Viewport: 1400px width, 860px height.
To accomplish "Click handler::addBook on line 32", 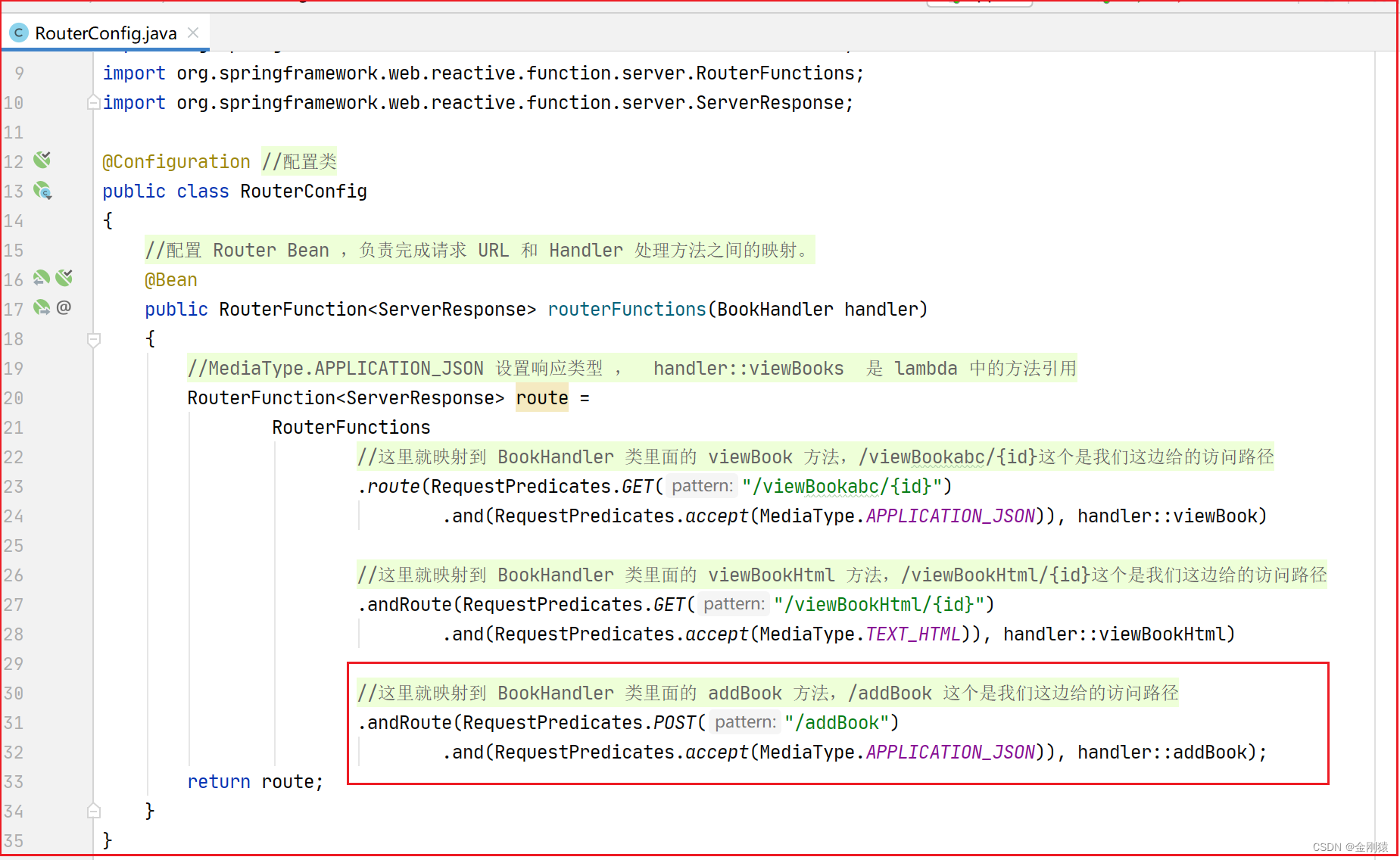I will pos(1161,752).
